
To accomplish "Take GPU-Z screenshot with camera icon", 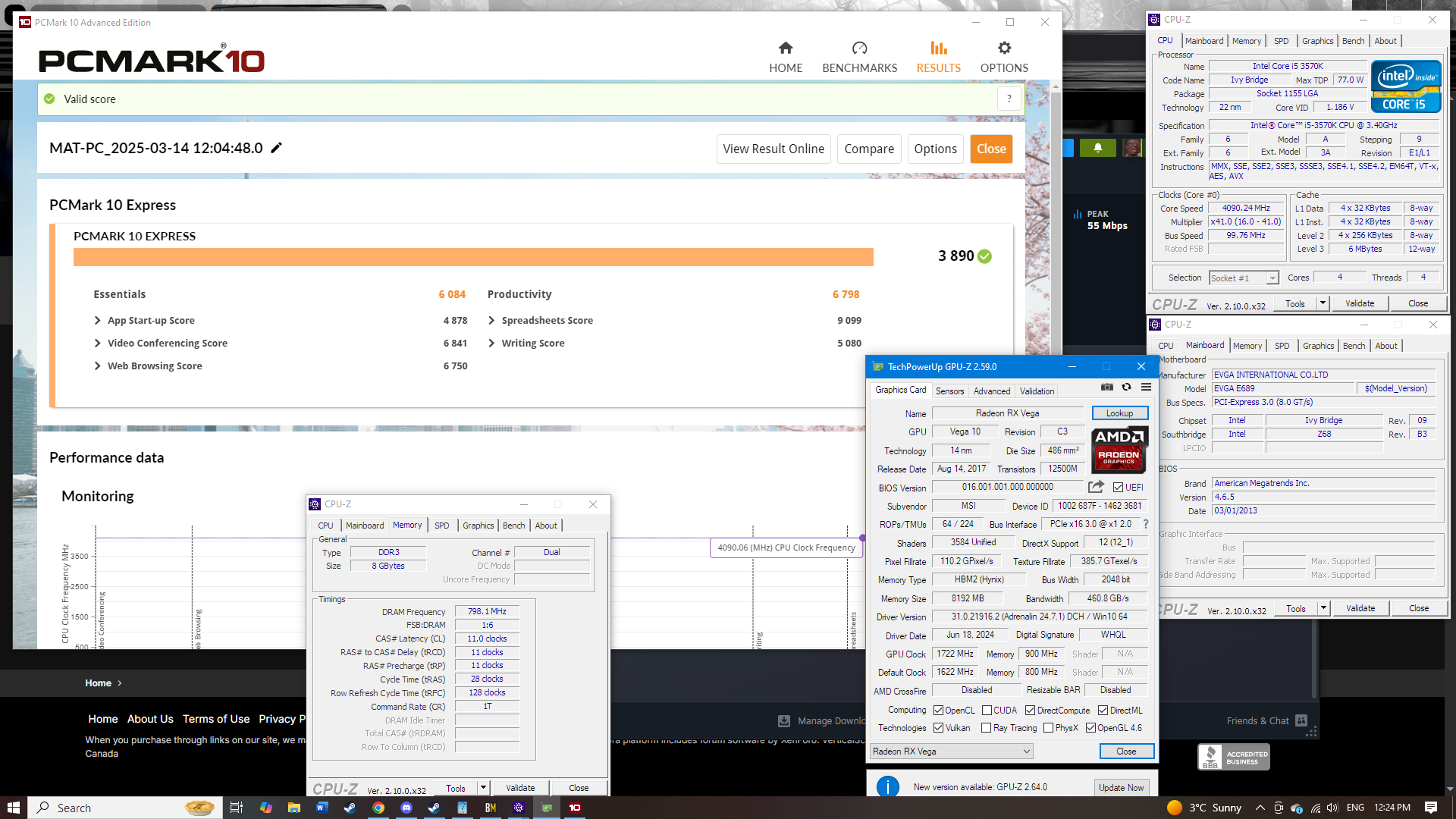I will [x=1107, y=387].
